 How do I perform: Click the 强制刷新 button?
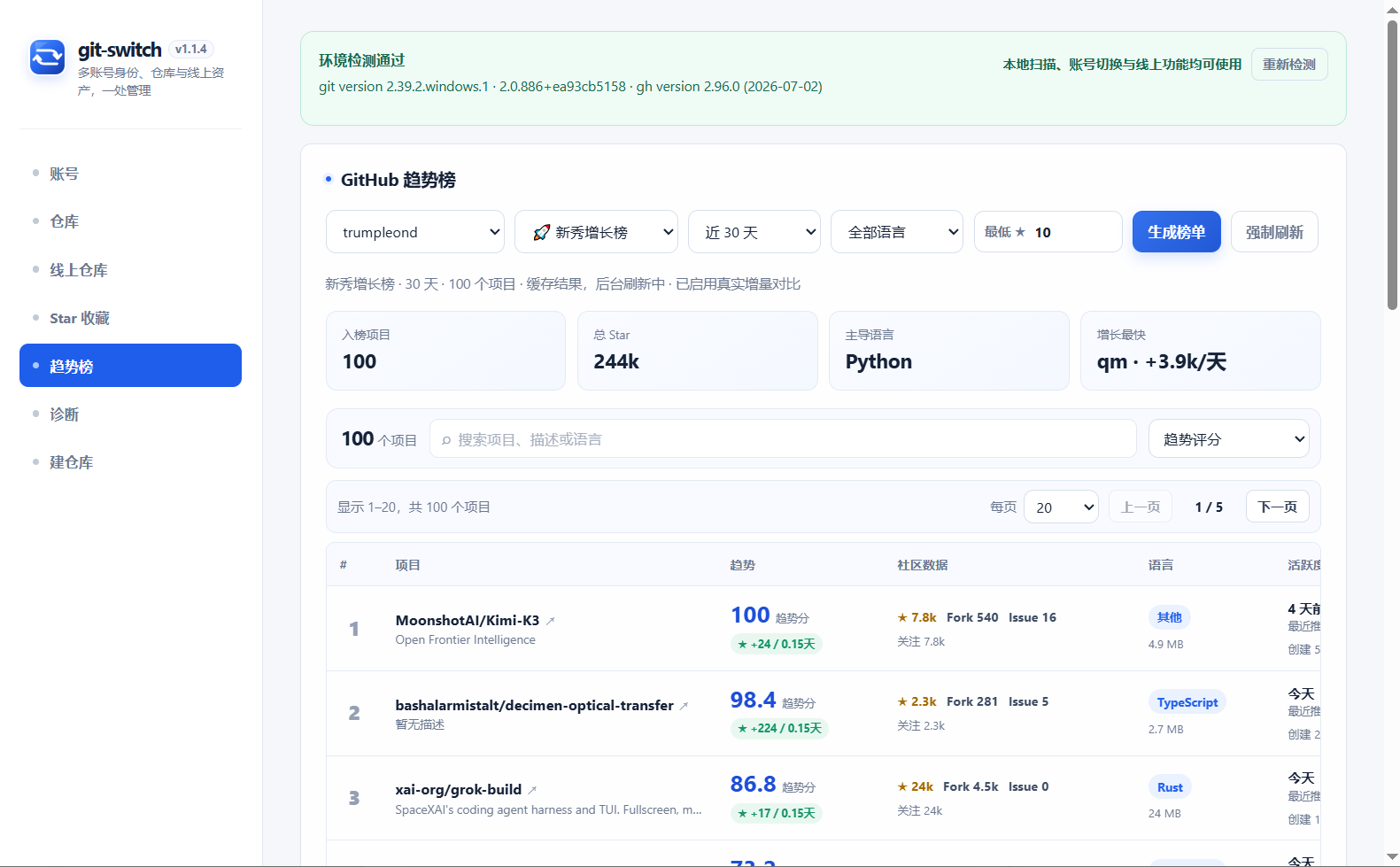pos(1274,232)
